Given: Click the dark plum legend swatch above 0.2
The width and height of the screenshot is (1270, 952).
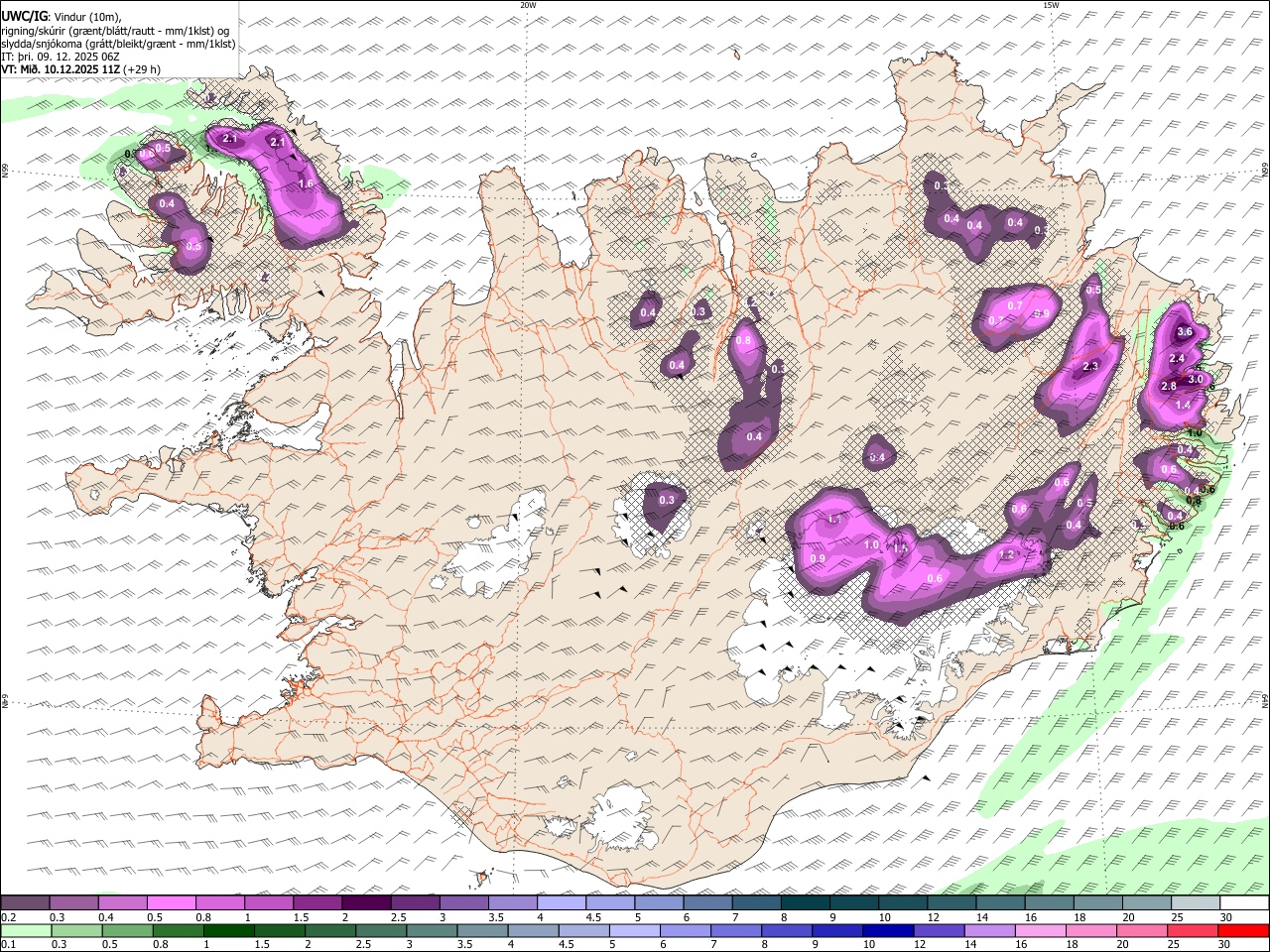Looking at the screenshot, I should click(x=26, y=903).
